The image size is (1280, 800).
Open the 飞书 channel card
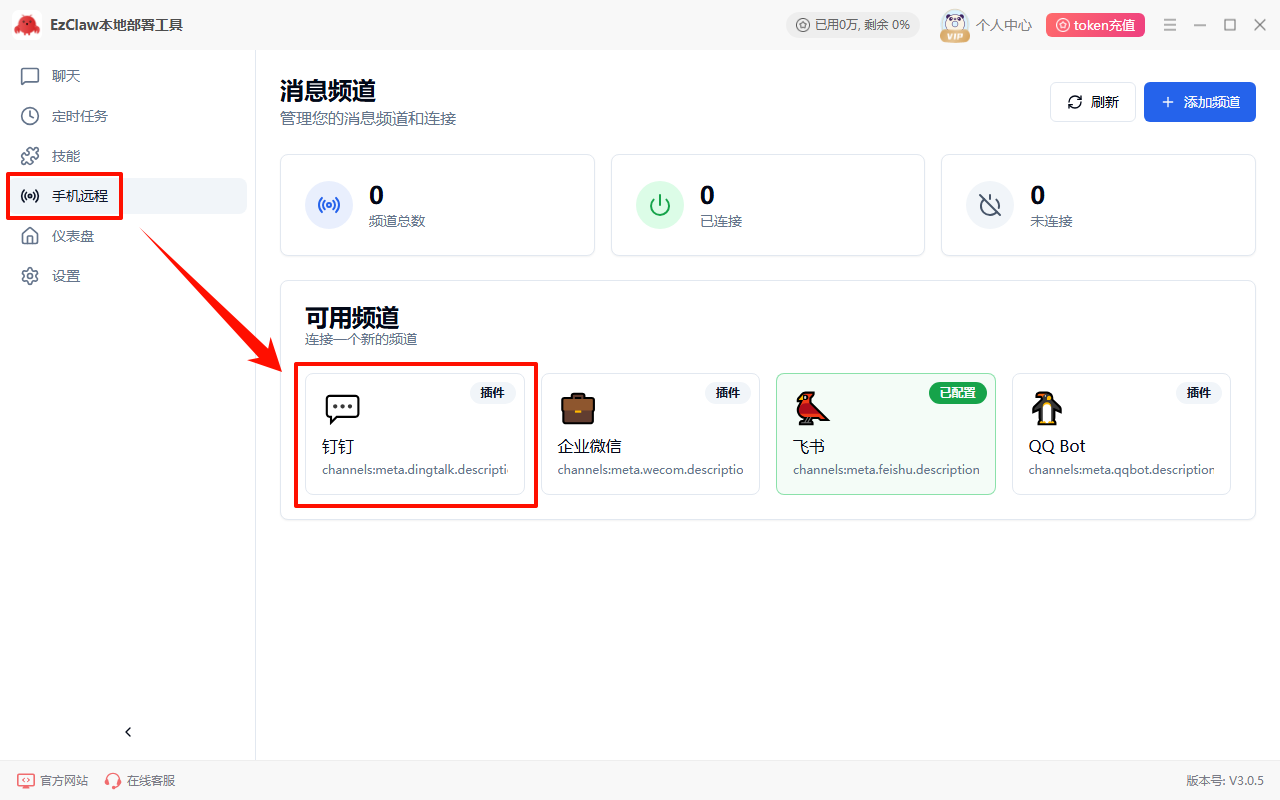[x=885, y=434]
